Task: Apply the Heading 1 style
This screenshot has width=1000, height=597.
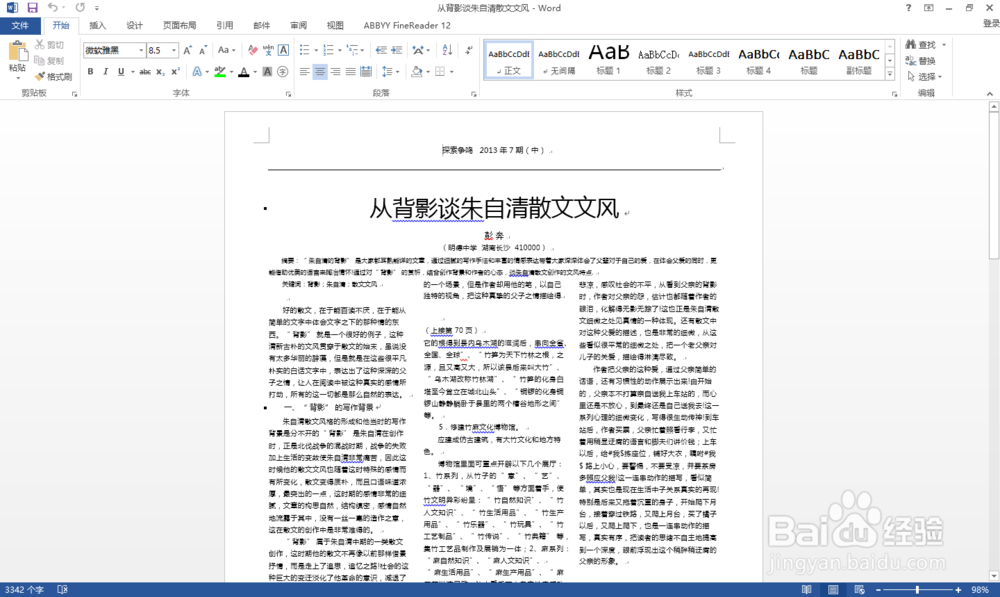Action: 608,58
